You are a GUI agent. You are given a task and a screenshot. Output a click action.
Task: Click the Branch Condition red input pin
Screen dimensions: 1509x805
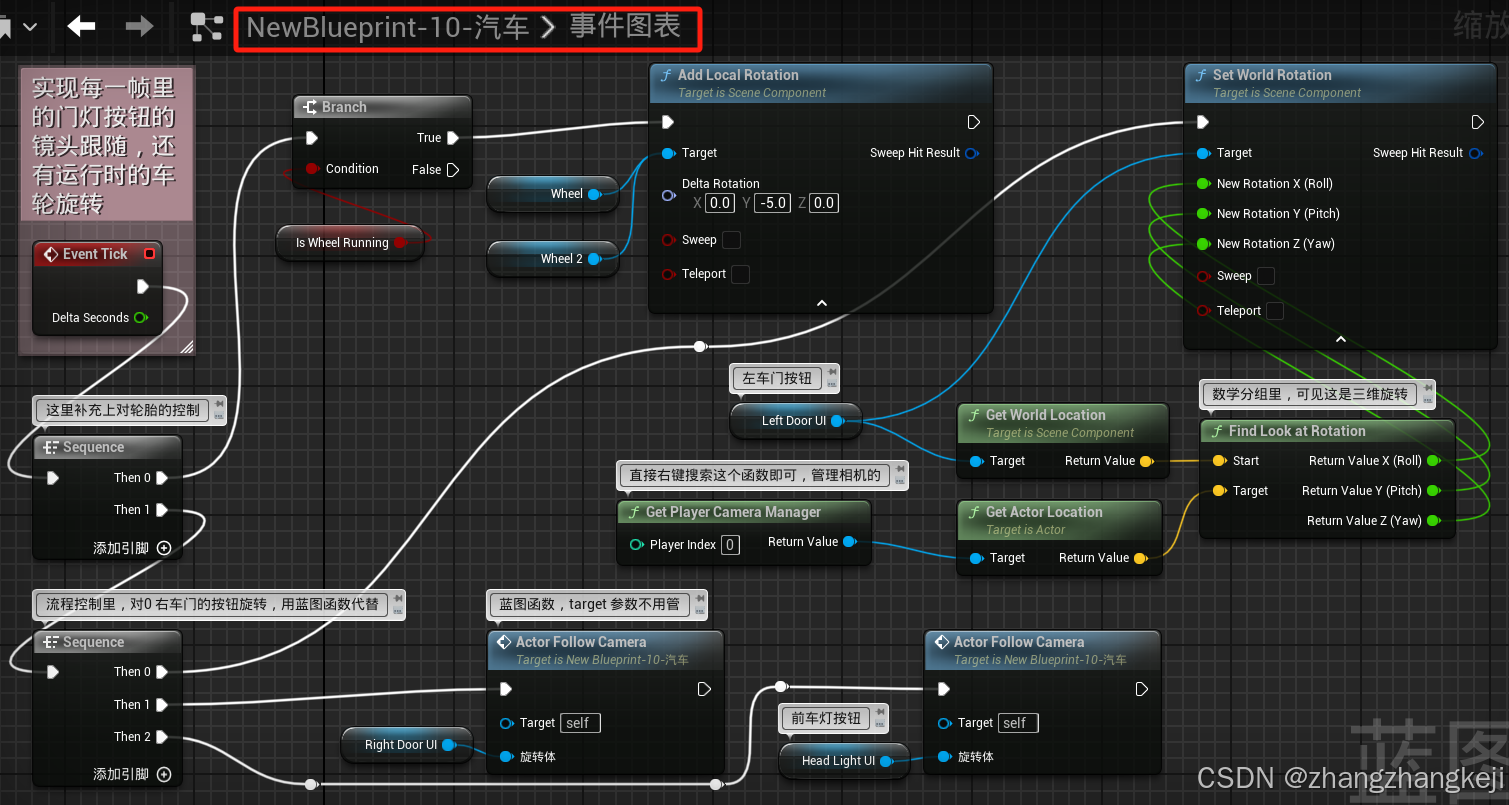coord(311,169)
